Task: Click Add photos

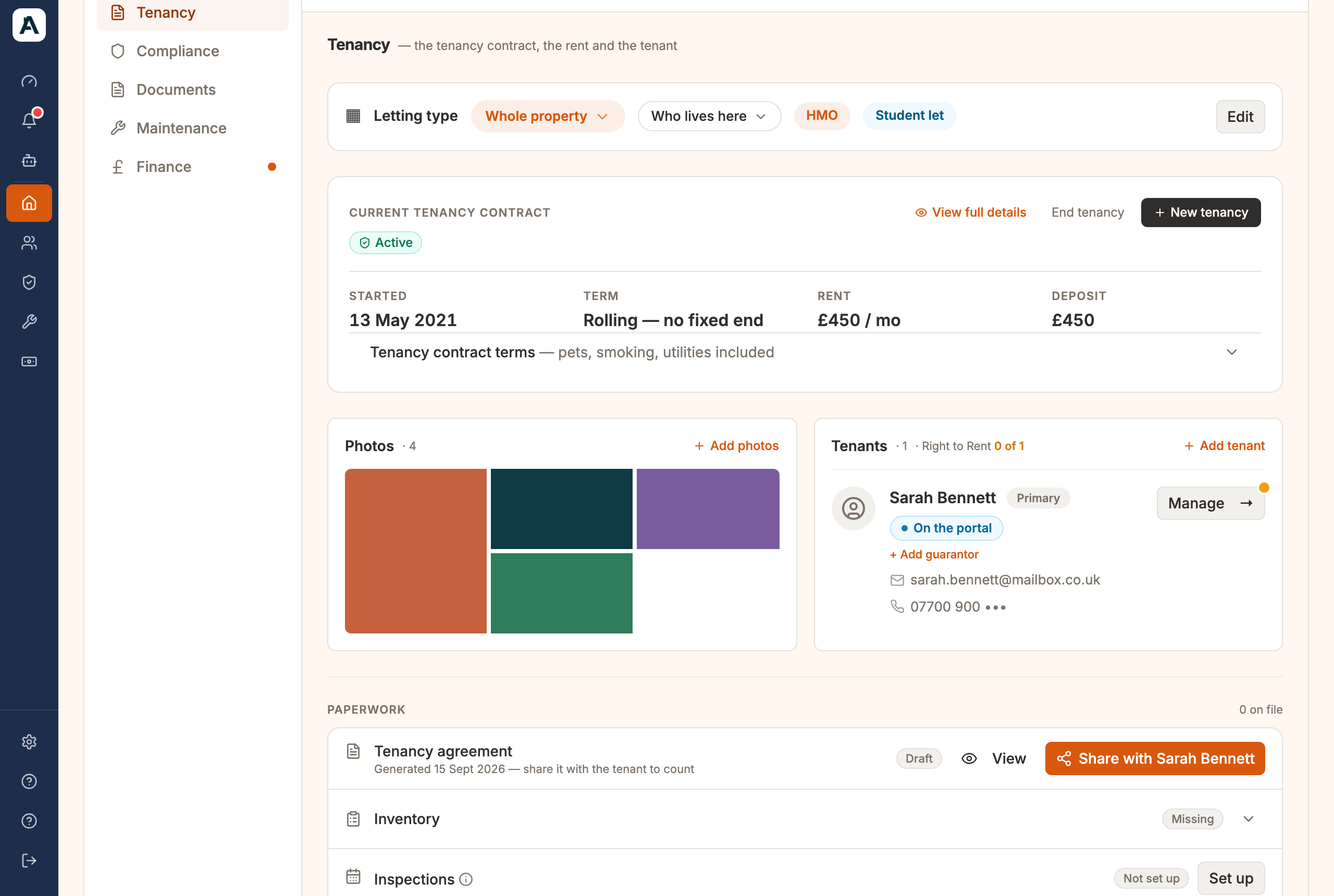Action: [736, 446]
